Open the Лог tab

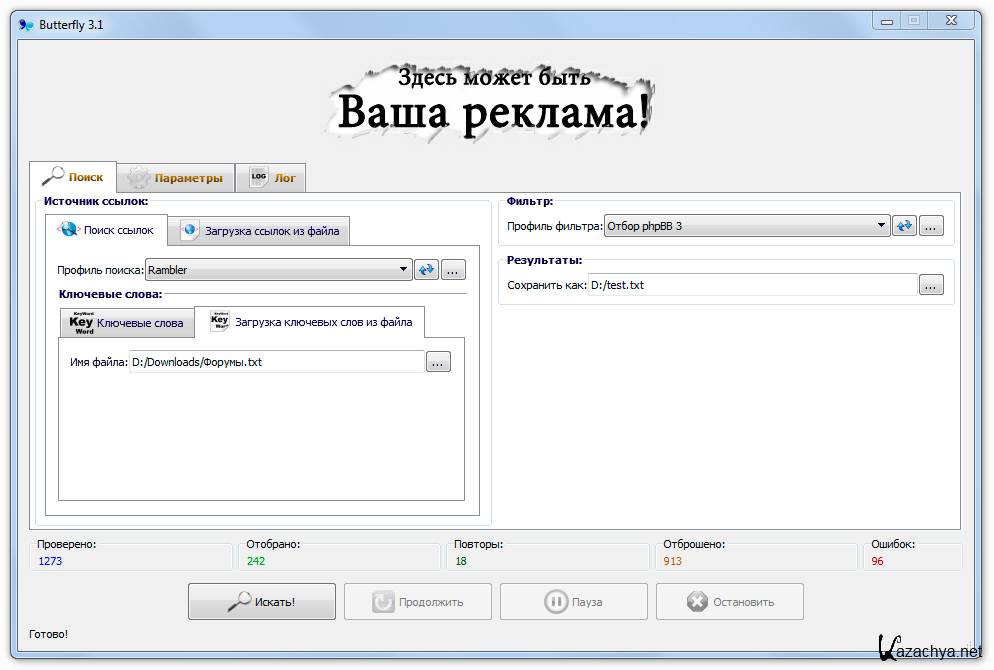tap(271, 178)
